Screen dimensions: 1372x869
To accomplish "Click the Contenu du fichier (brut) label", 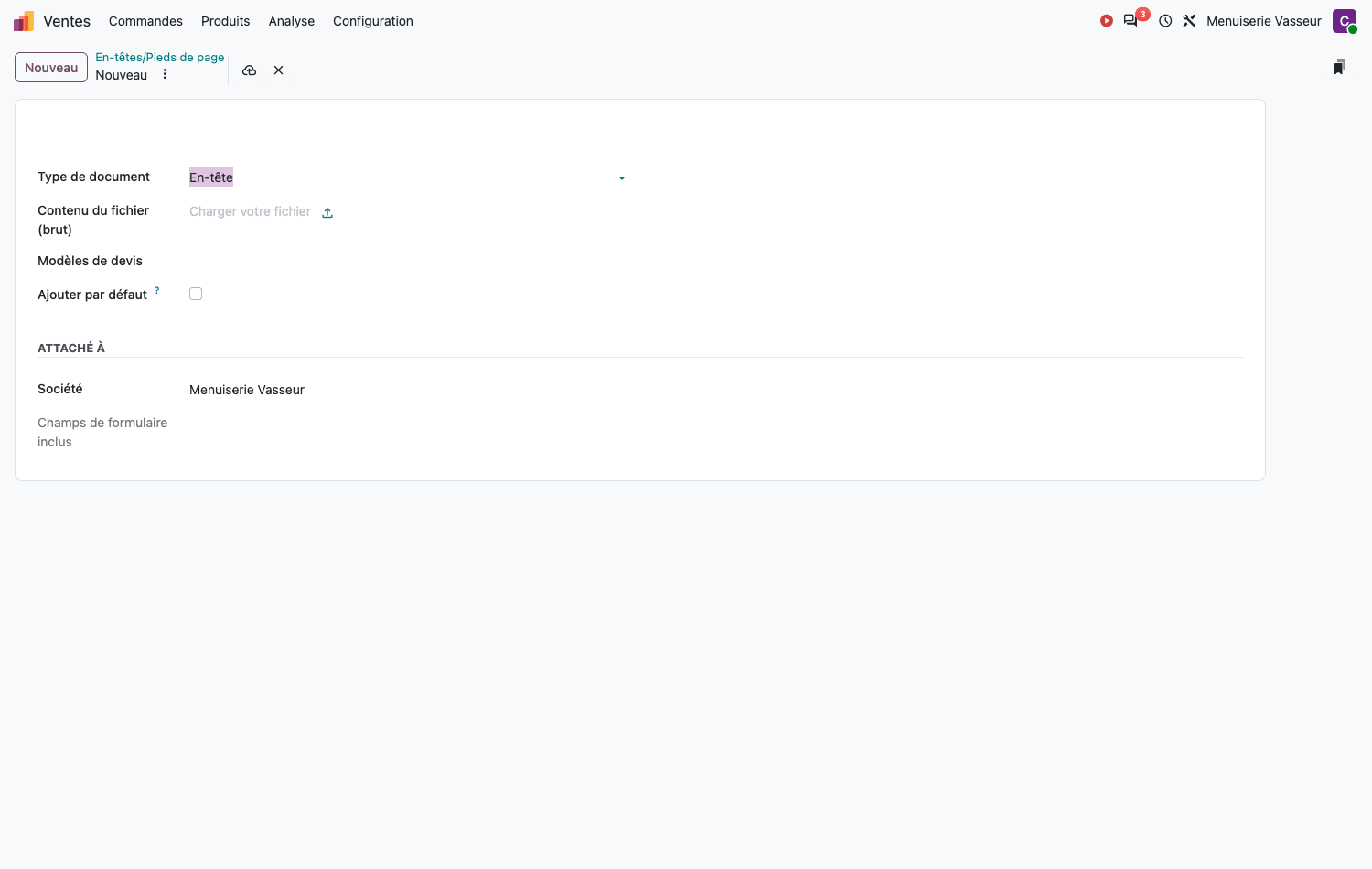I will [x=93, y=220].
